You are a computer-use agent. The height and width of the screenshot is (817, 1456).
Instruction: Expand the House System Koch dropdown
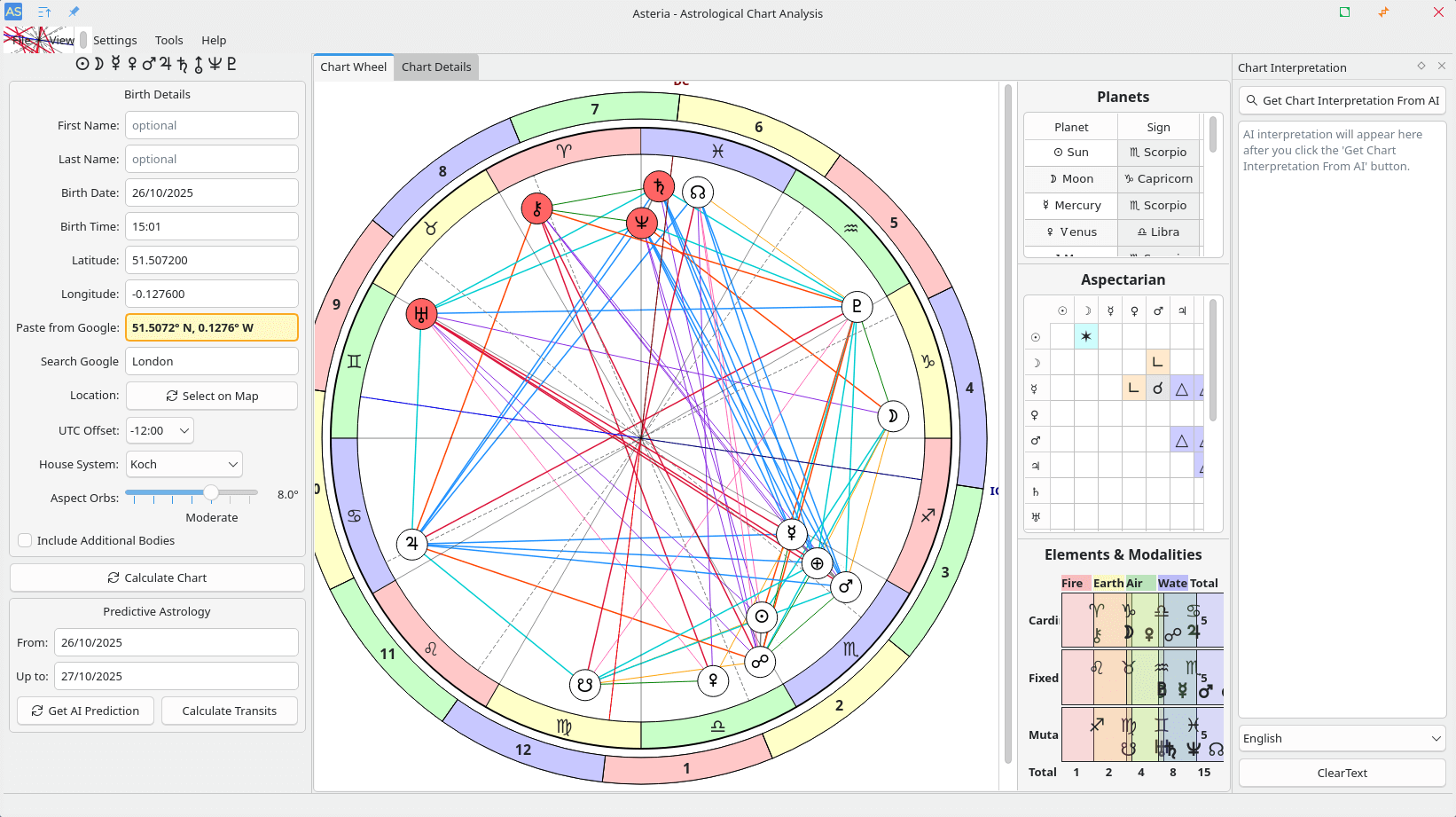coord(184,464)
